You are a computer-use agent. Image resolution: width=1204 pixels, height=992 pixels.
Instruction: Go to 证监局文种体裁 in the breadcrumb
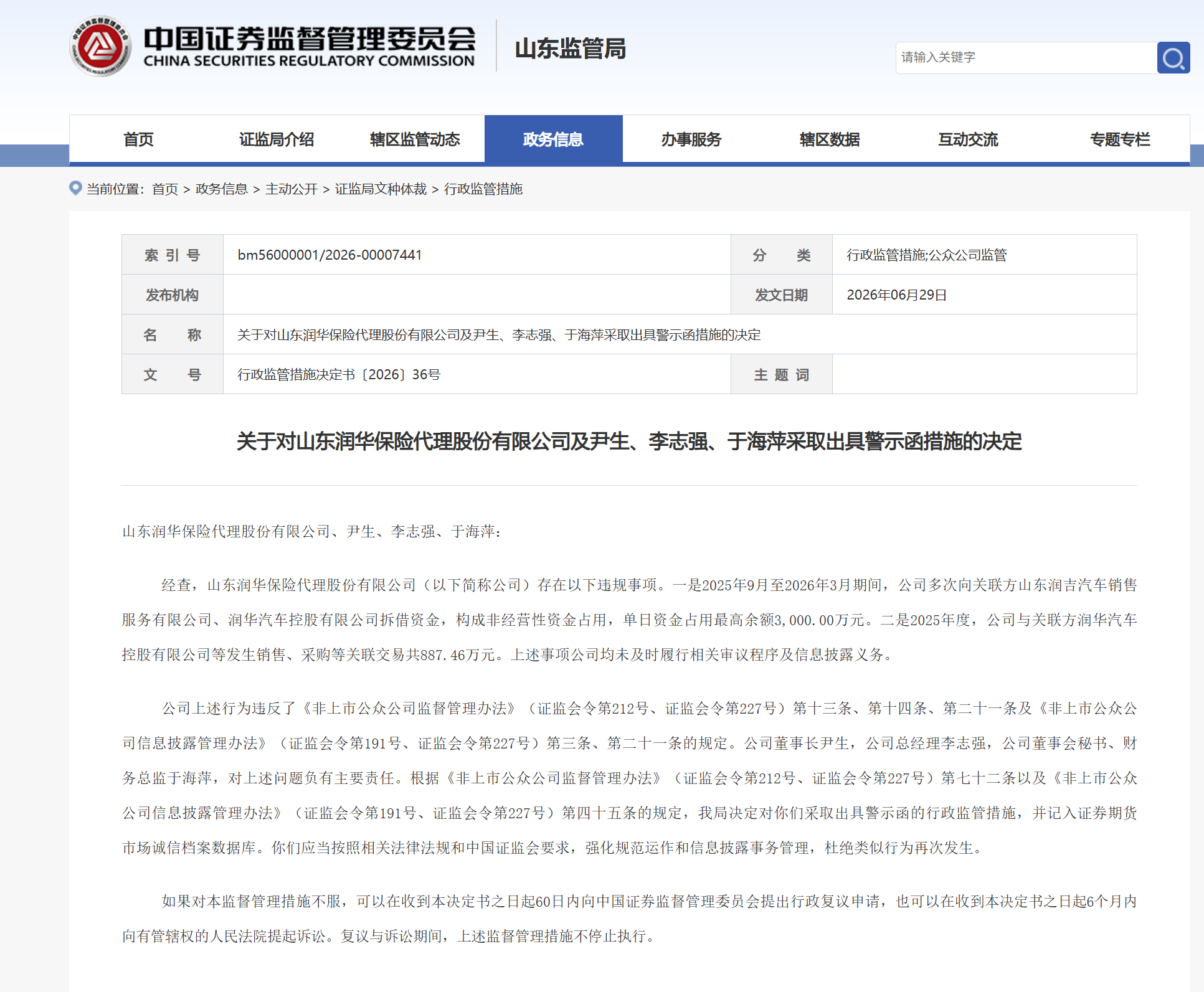tap(381, 189)
